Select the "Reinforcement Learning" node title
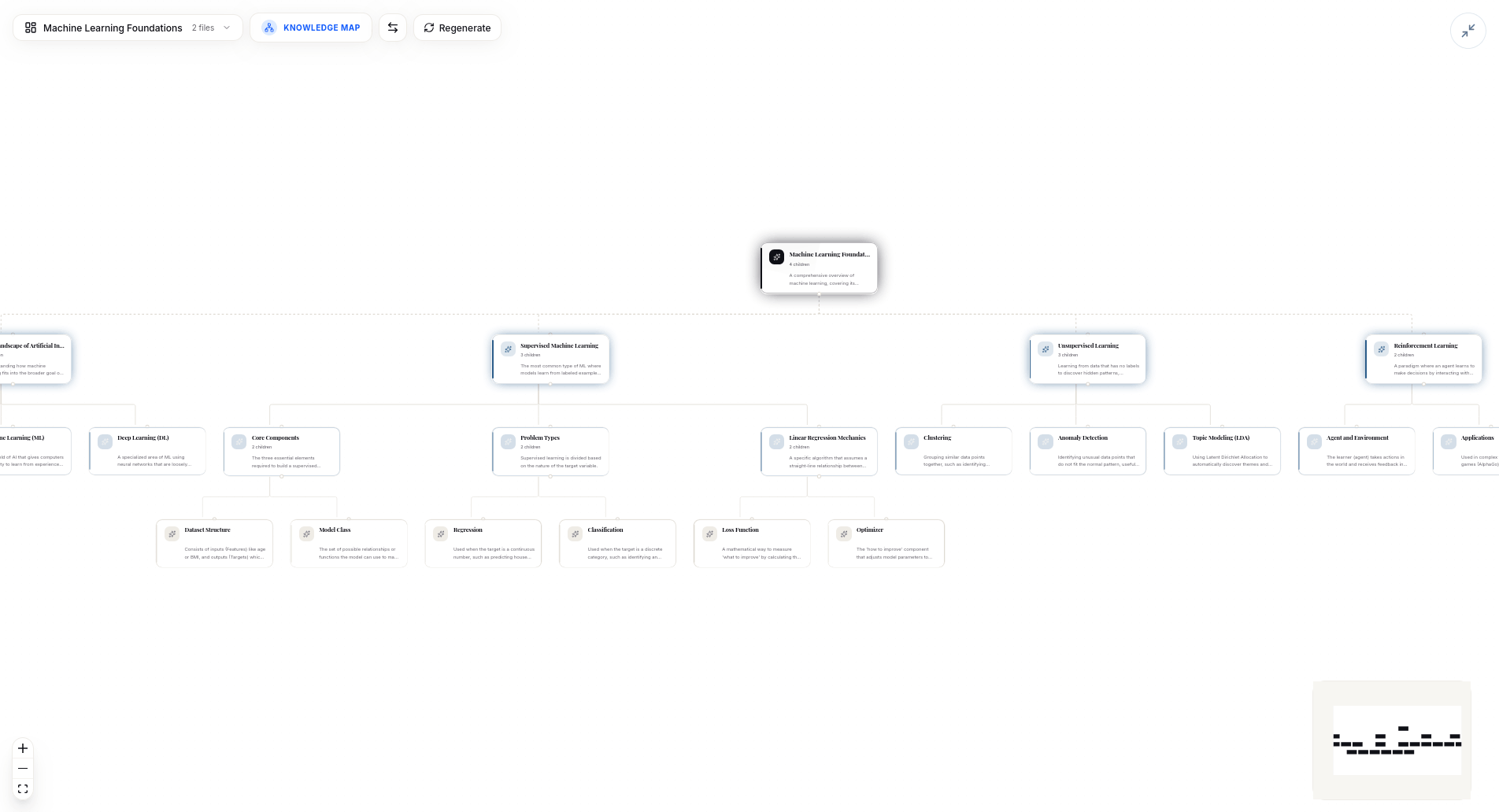Image resolution: width=1499 pixels, height=812 pixels. (x=1426, y=345)
